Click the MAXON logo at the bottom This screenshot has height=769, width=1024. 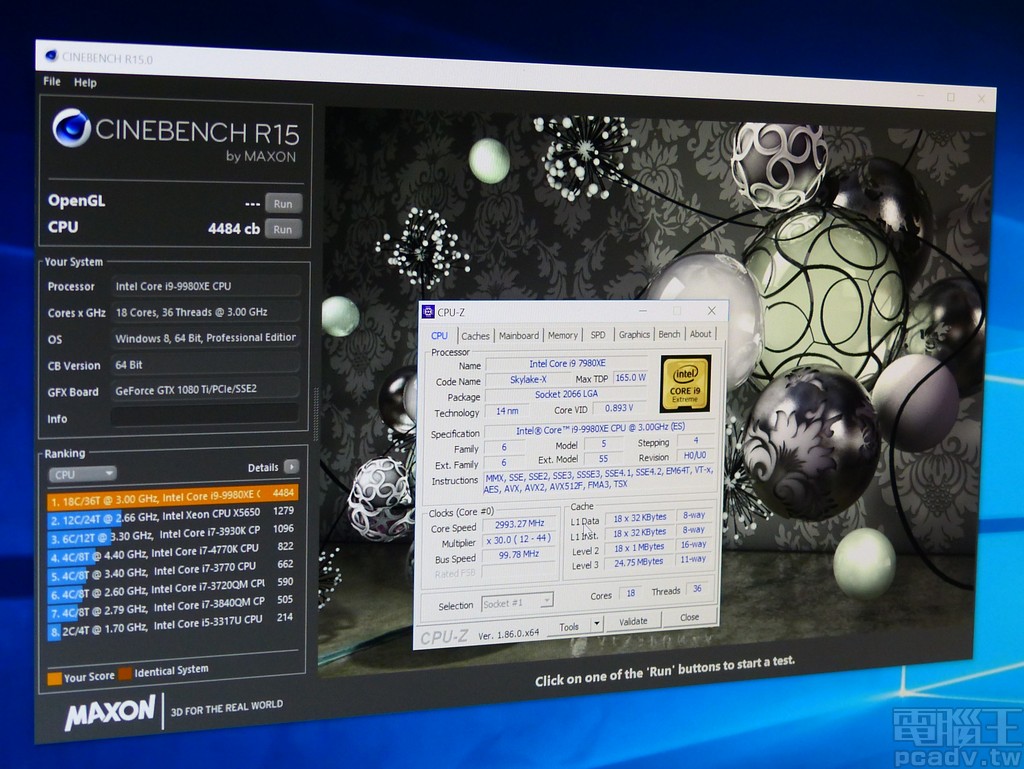[x=110, y=712]
